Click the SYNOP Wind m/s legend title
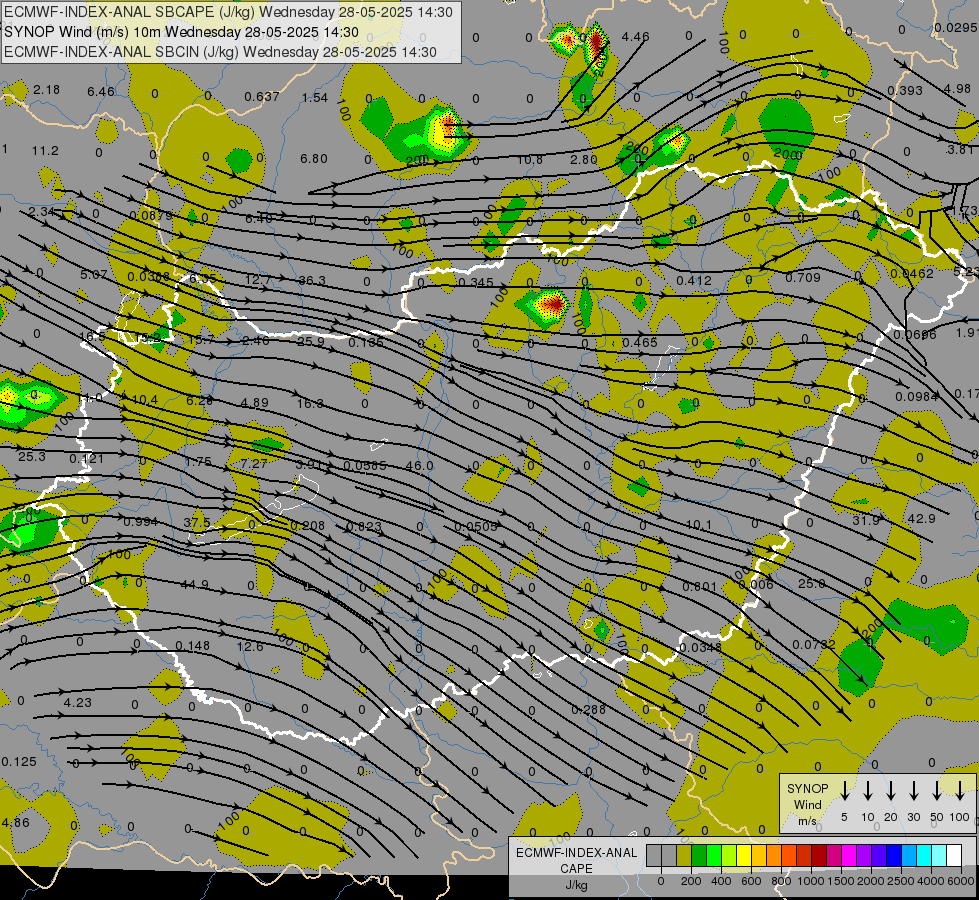The image size is (979, 900). click(807, 804)
